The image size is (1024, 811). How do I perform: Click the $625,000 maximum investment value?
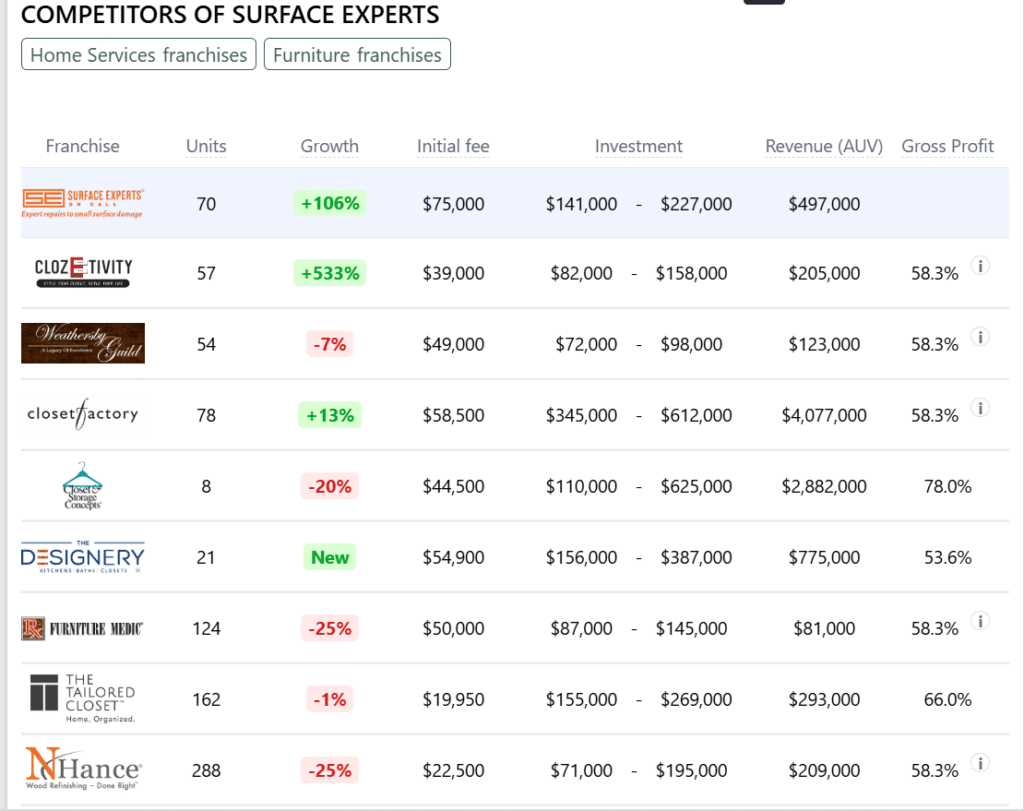(x=696, y=486)
